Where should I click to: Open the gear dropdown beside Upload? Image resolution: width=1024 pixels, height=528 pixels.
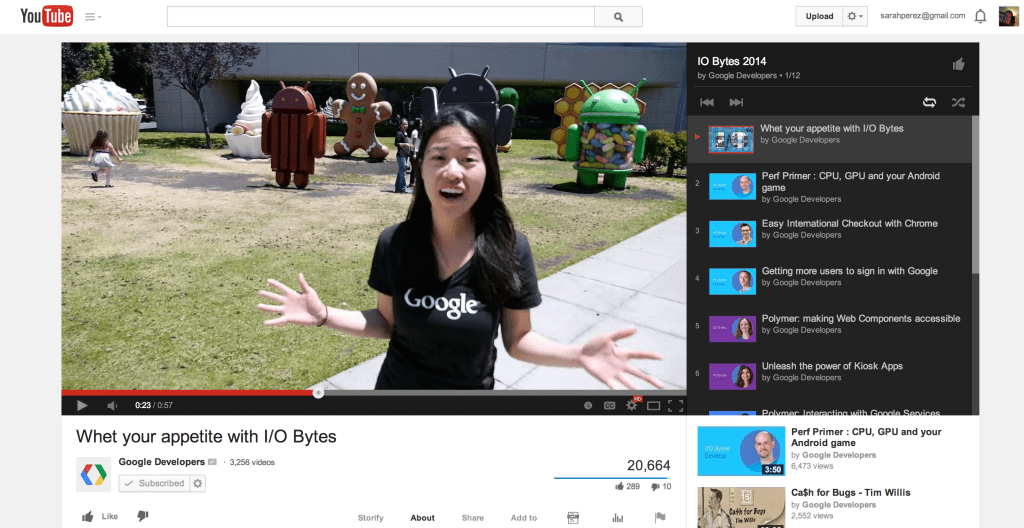[855, 16]
